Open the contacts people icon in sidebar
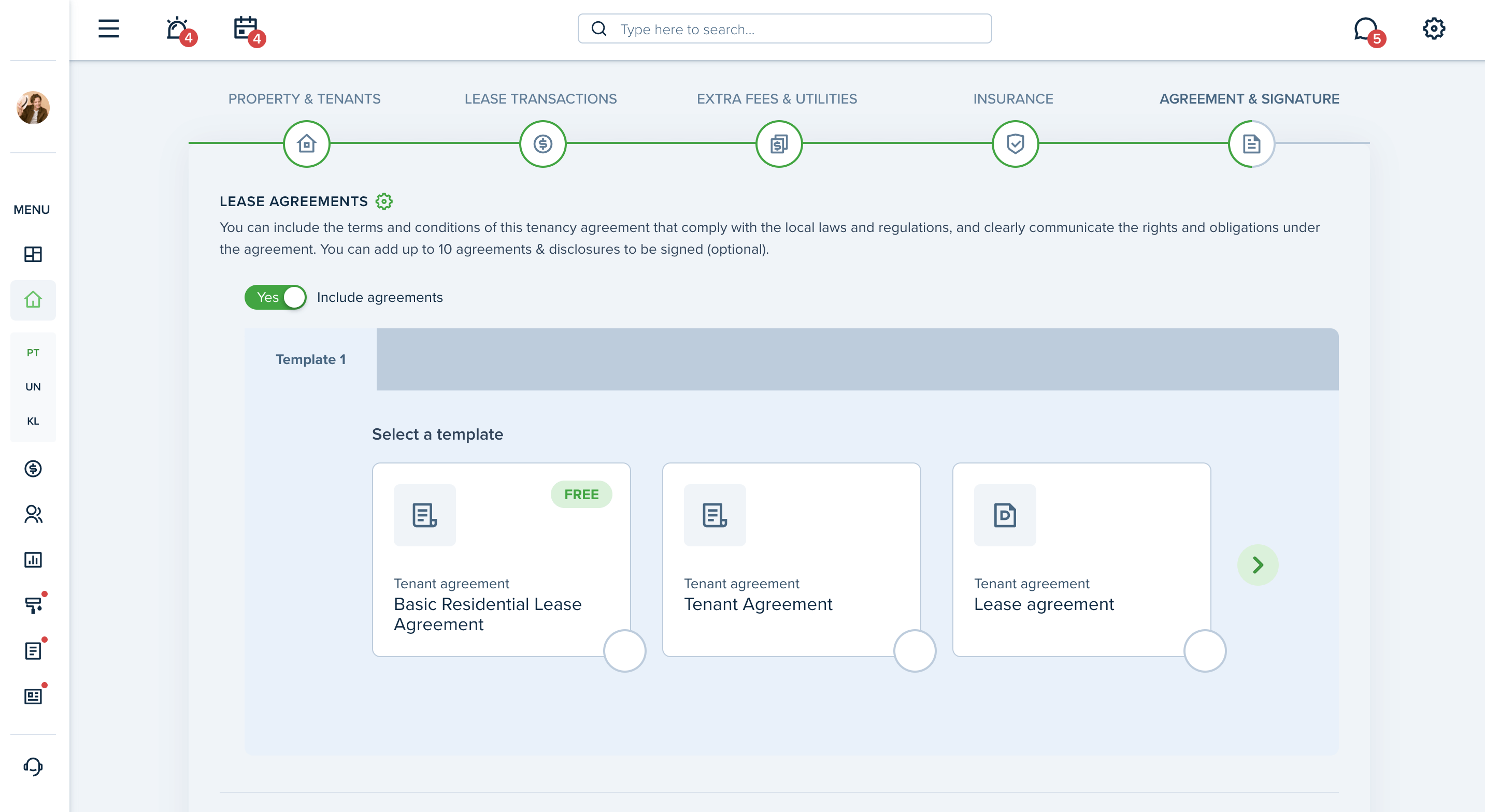This screenshot has width=1485, height=812. [x=33, y=514]
